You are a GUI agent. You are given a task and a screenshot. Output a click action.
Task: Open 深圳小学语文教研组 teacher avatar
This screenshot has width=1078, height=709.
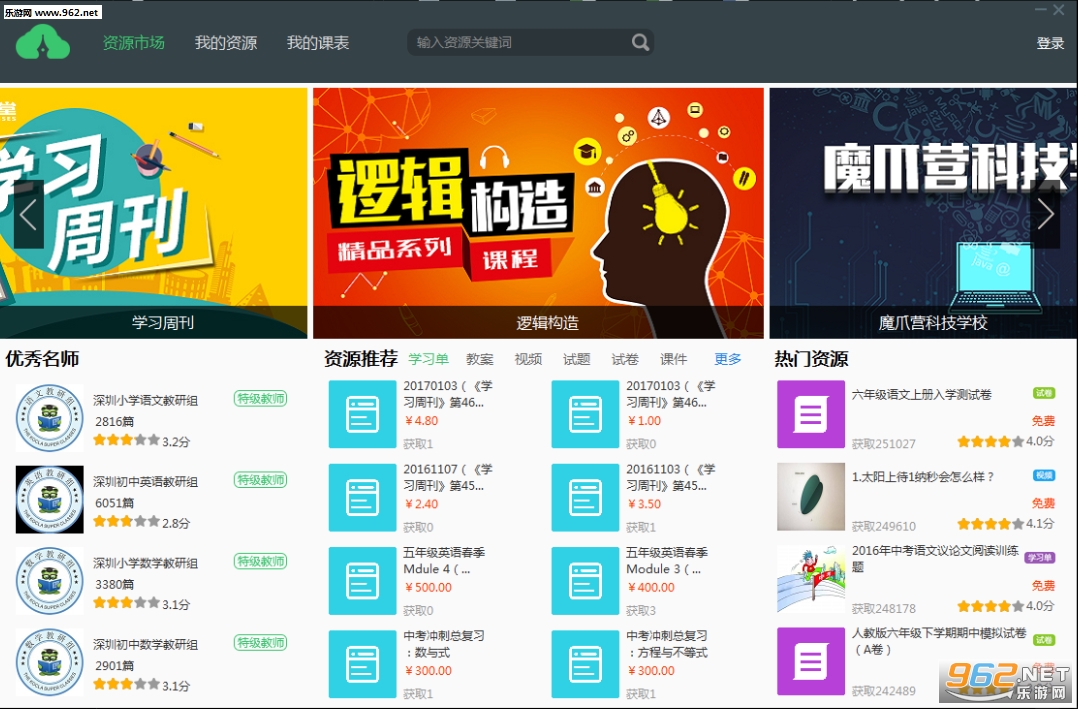[50, 417]
